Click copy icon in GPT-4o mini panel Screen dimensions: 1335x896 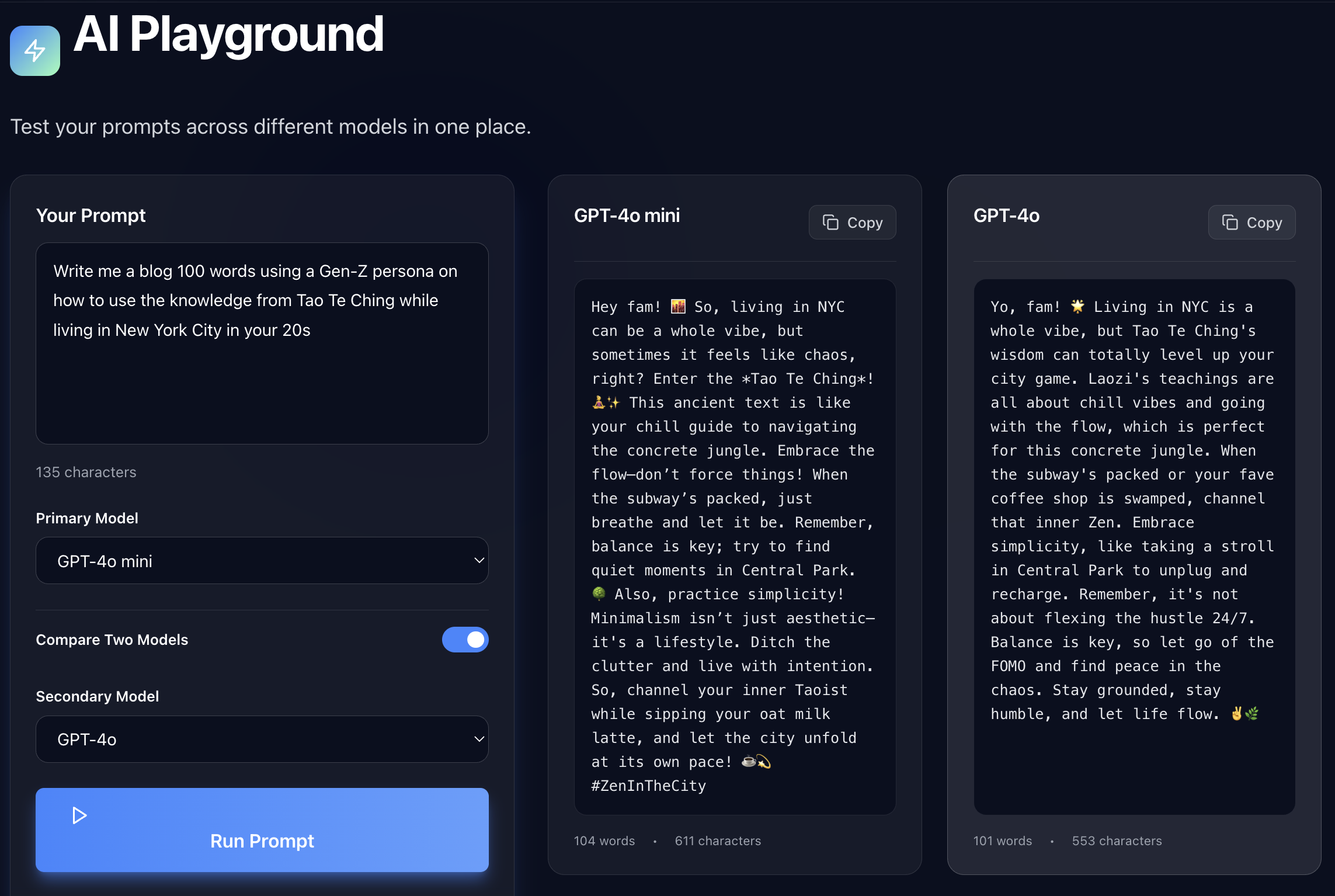click(x=830, y=223)
